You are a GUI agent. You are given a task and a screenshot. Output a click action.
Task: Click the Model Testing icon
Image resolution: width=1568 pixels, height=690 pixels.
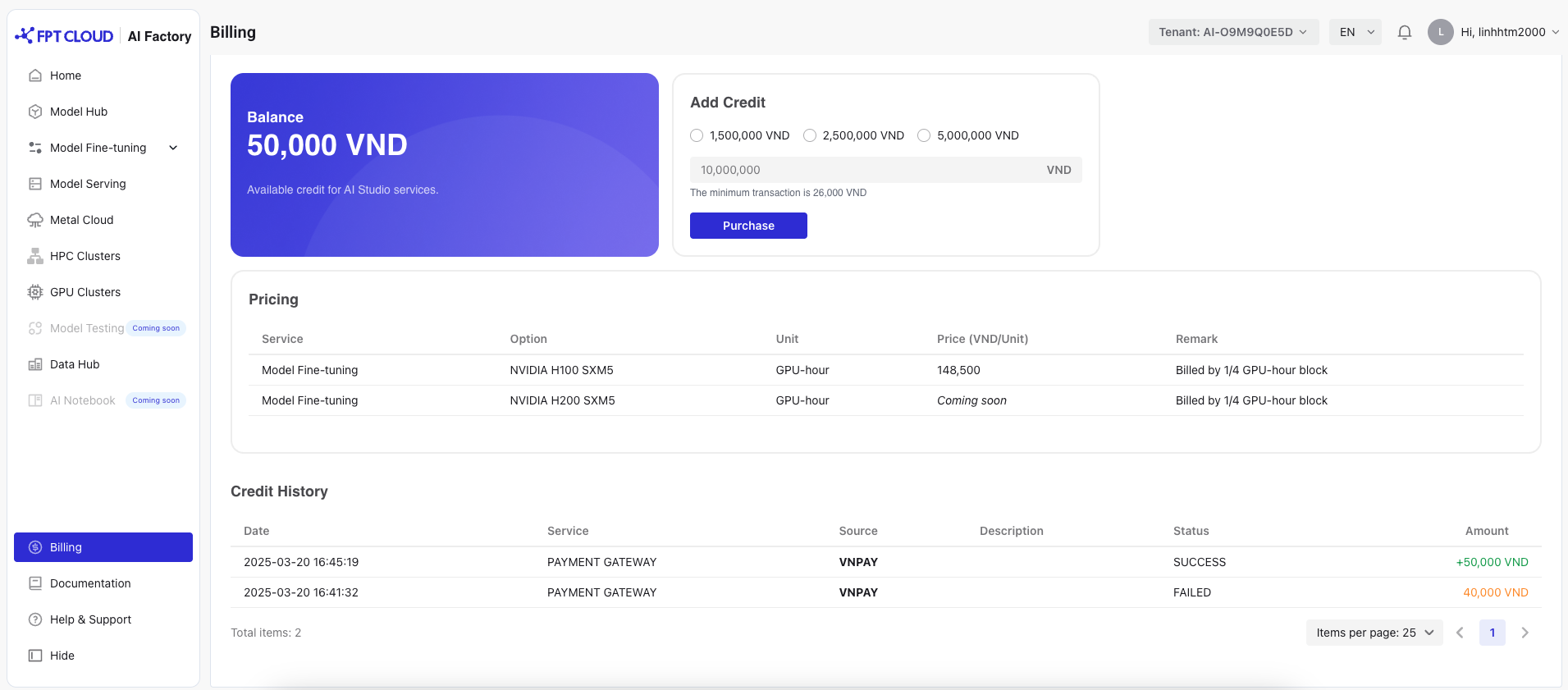click(35, 328)
